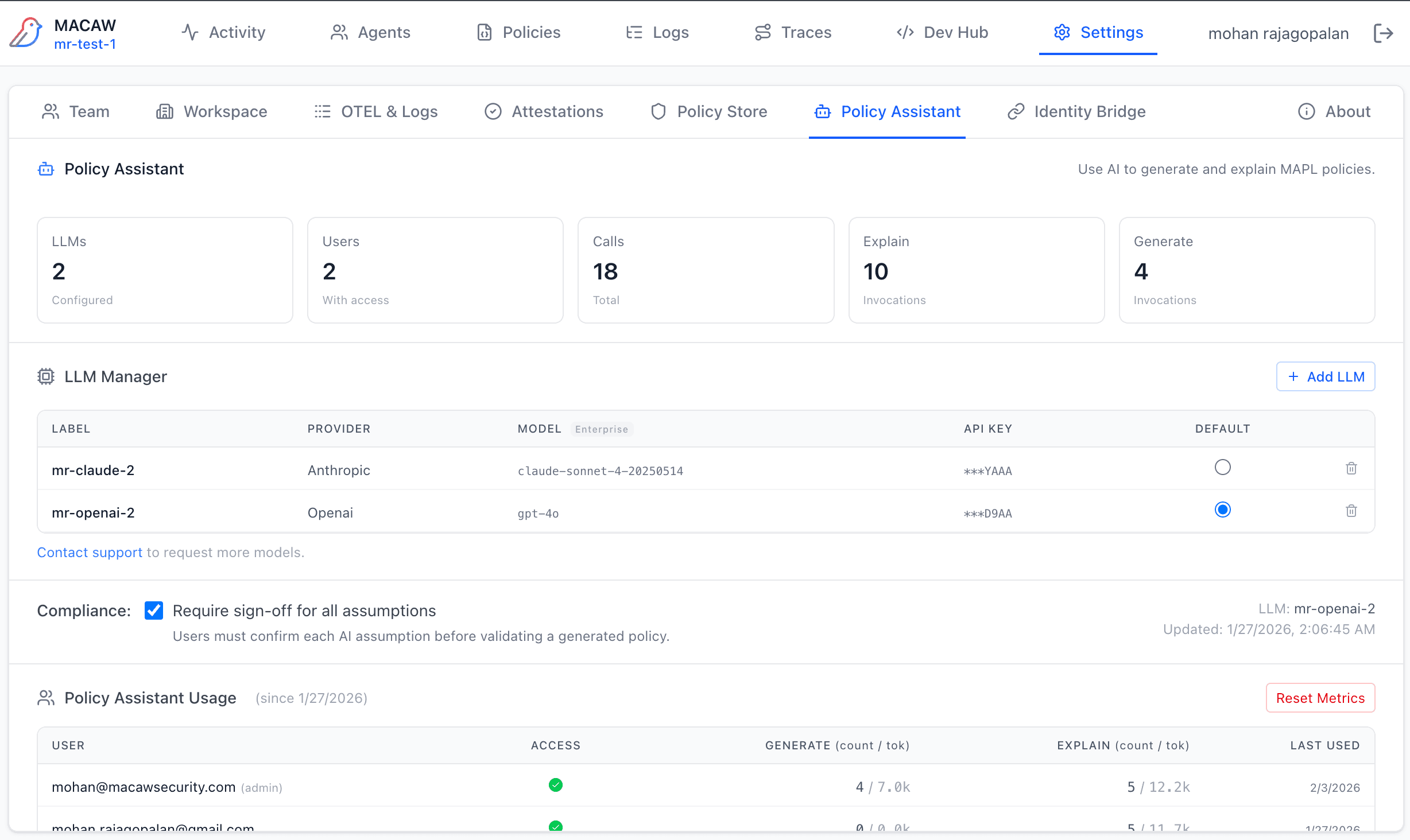Click the logout arrow icon
This screenshot has height=840, width=1410.
click(x=1383, y=33)
